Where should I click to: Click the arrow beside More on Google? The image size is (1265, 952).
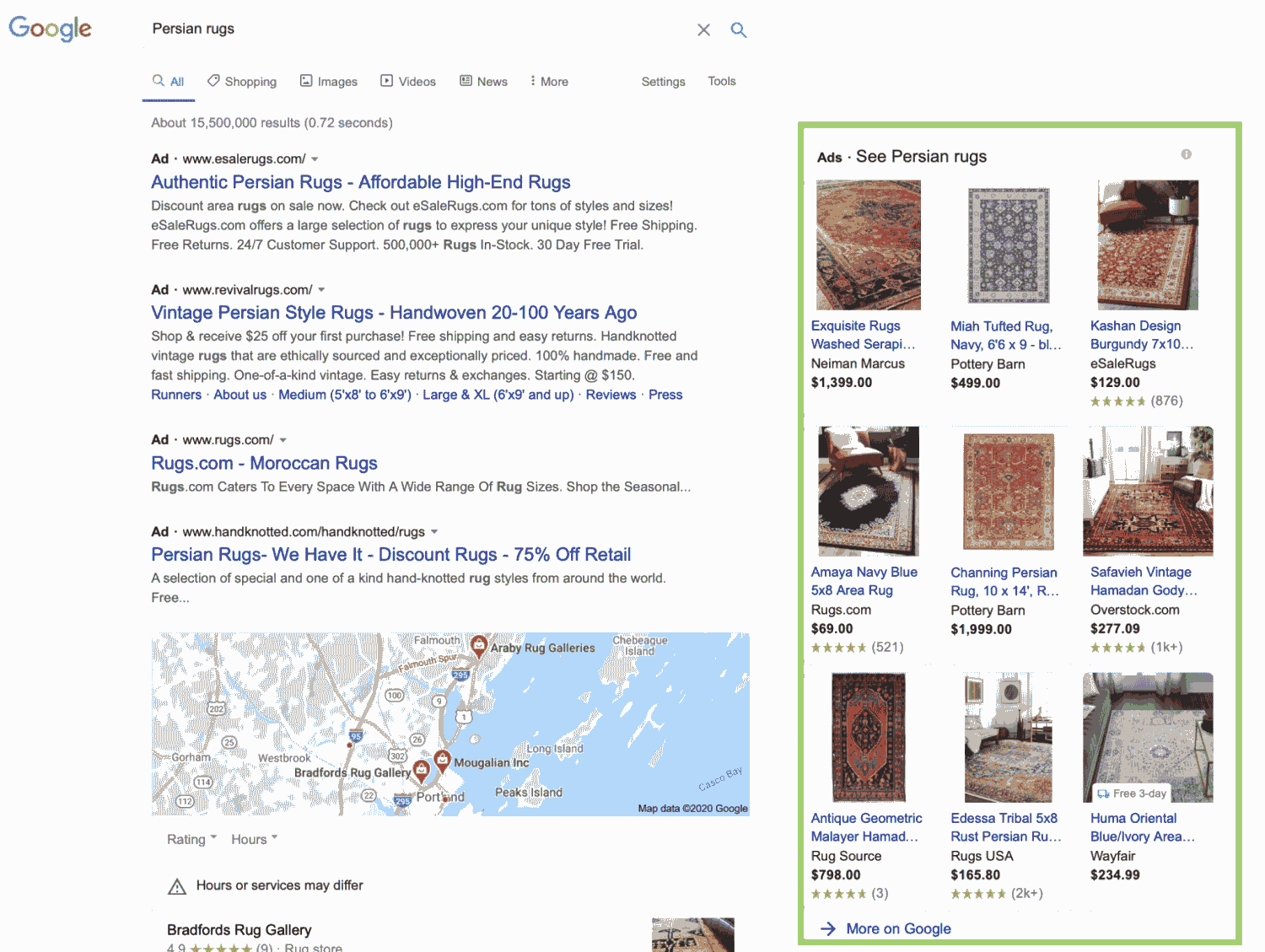(x=828, y=928)
